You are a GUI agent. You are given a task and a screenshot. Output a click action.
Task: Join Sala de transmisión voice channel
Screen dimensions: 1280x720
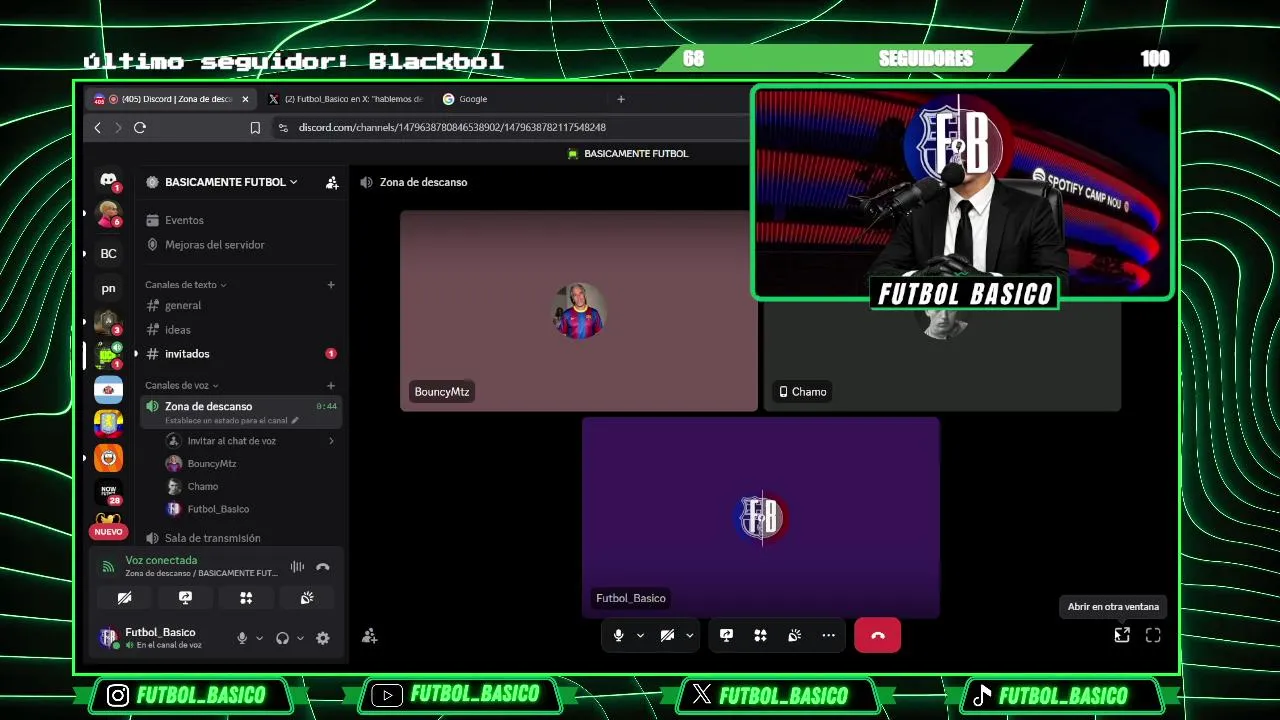point(240,538)
